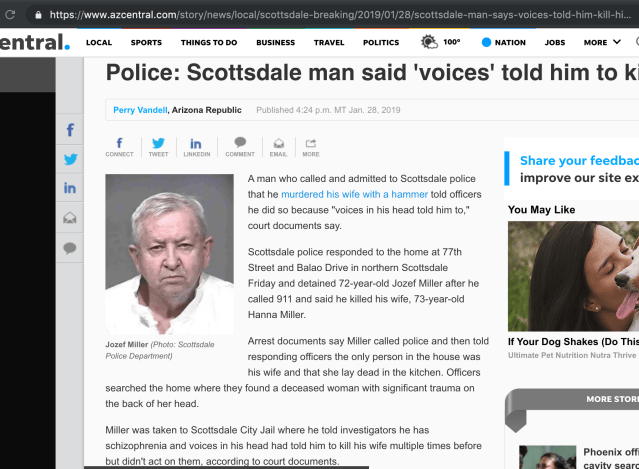
Task: Click 'Share your feedback' link
Action: pos(579,161)
